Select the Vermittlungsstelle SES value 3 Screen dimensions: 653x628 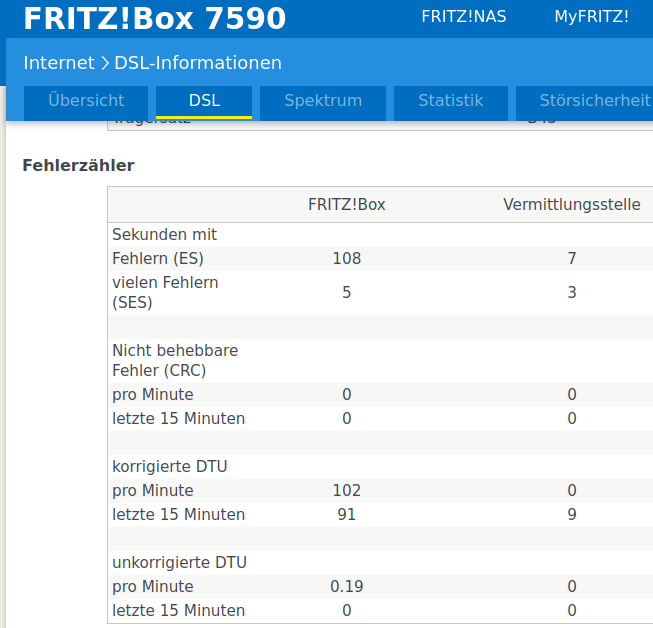(x=572, y=292)
